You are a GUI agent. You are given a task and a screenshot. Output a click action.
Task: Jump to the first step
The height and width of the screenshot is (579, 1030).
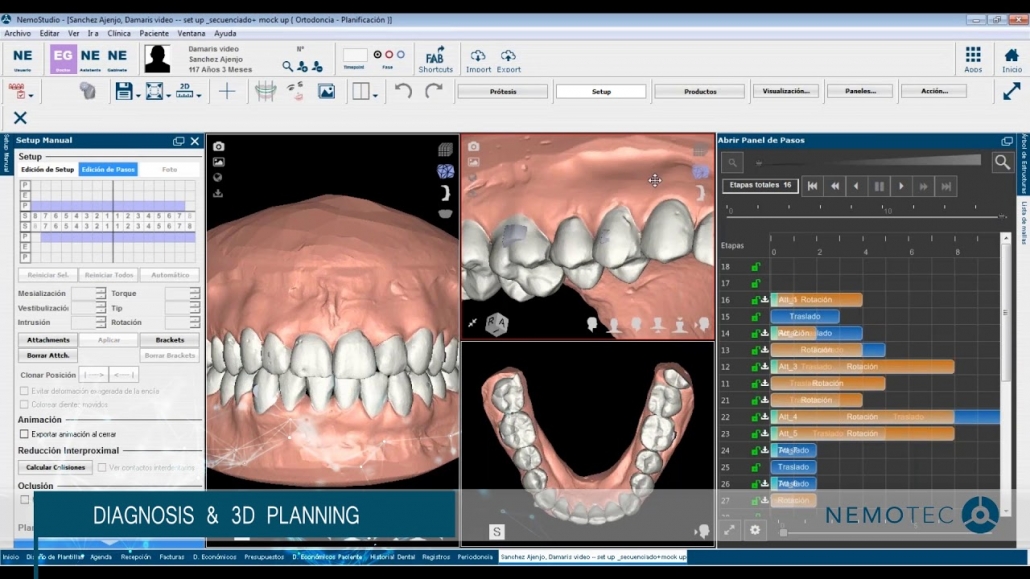(x=813, y=187)
